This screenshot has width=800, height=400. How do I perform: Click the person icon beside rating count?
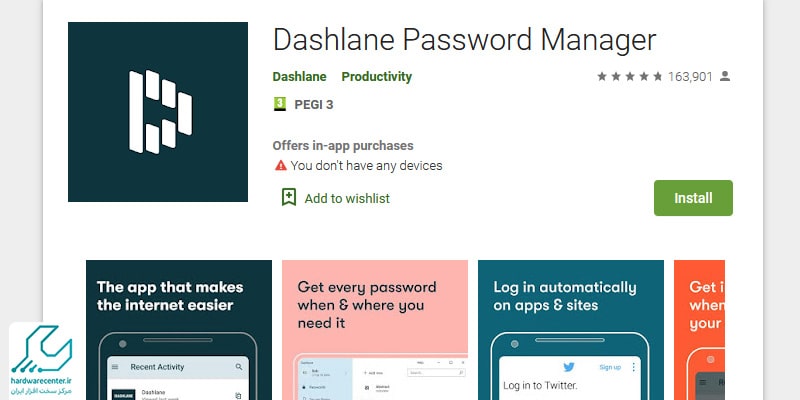pos(724,76)
